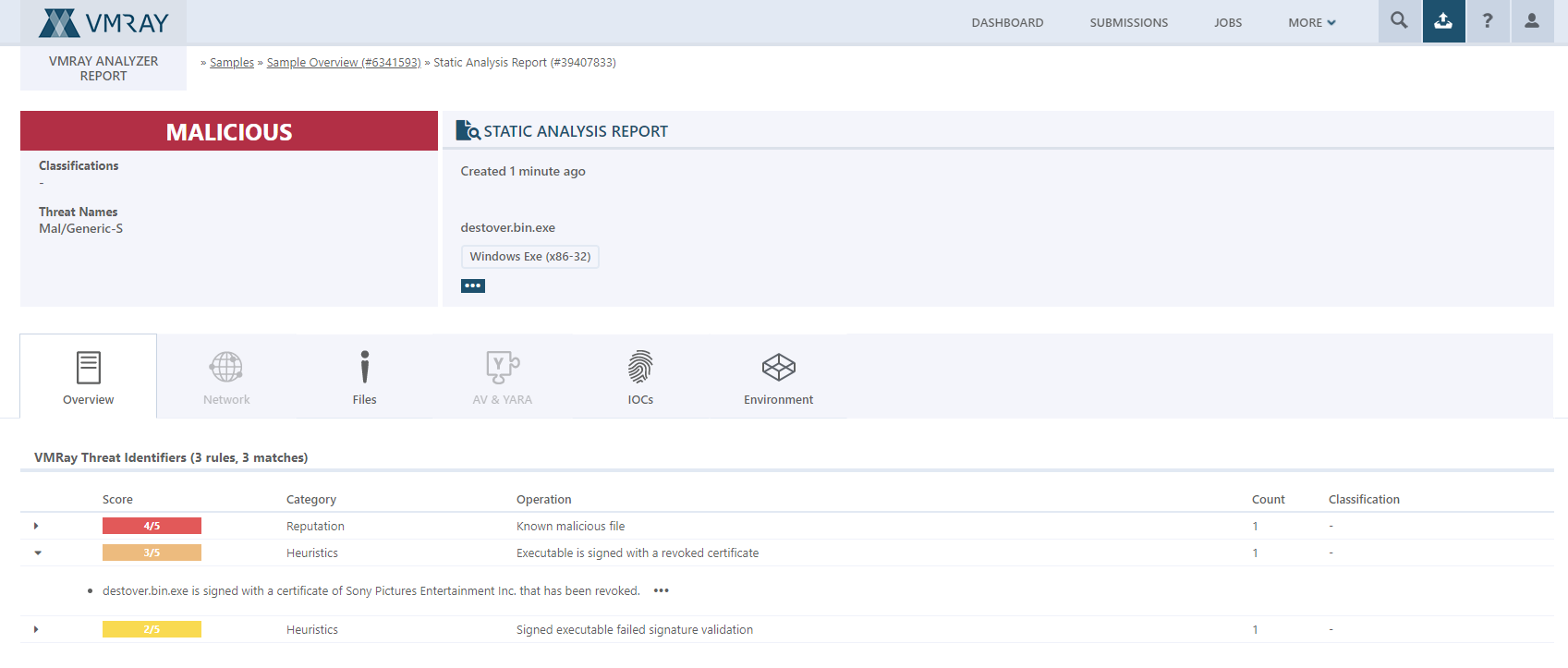1568x668 pixels.
Task: Click the Overview document icon
Action: 89,368
